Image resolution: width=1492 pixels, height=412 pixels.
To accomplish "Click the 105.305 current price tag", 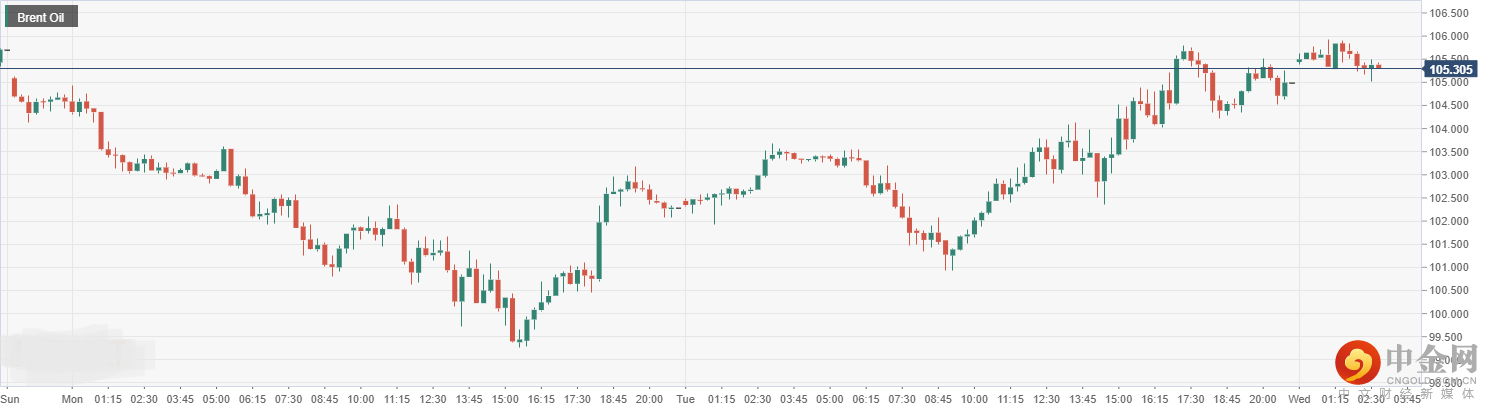I will coord(1451,69).
